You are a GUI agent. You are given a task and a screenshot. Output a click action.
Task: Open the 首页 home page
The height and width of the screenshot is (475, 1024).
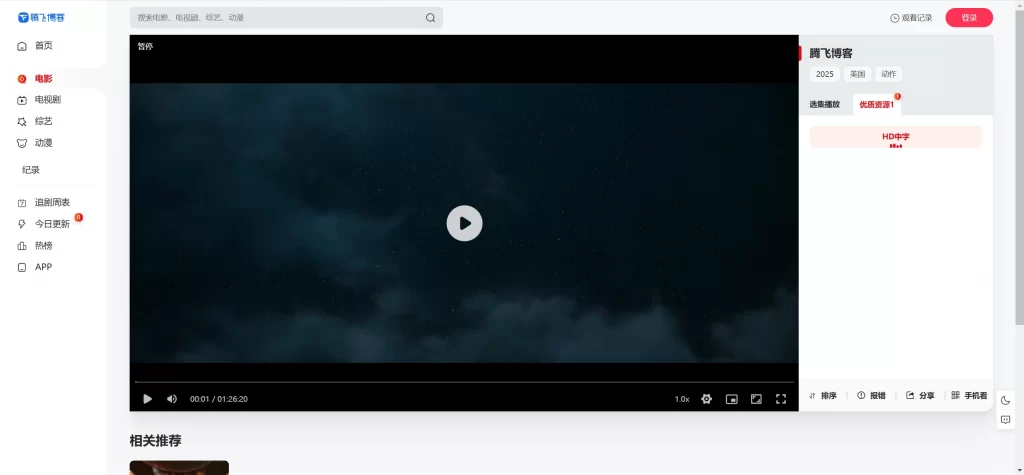pyautogui.click(x=43, y=46)
